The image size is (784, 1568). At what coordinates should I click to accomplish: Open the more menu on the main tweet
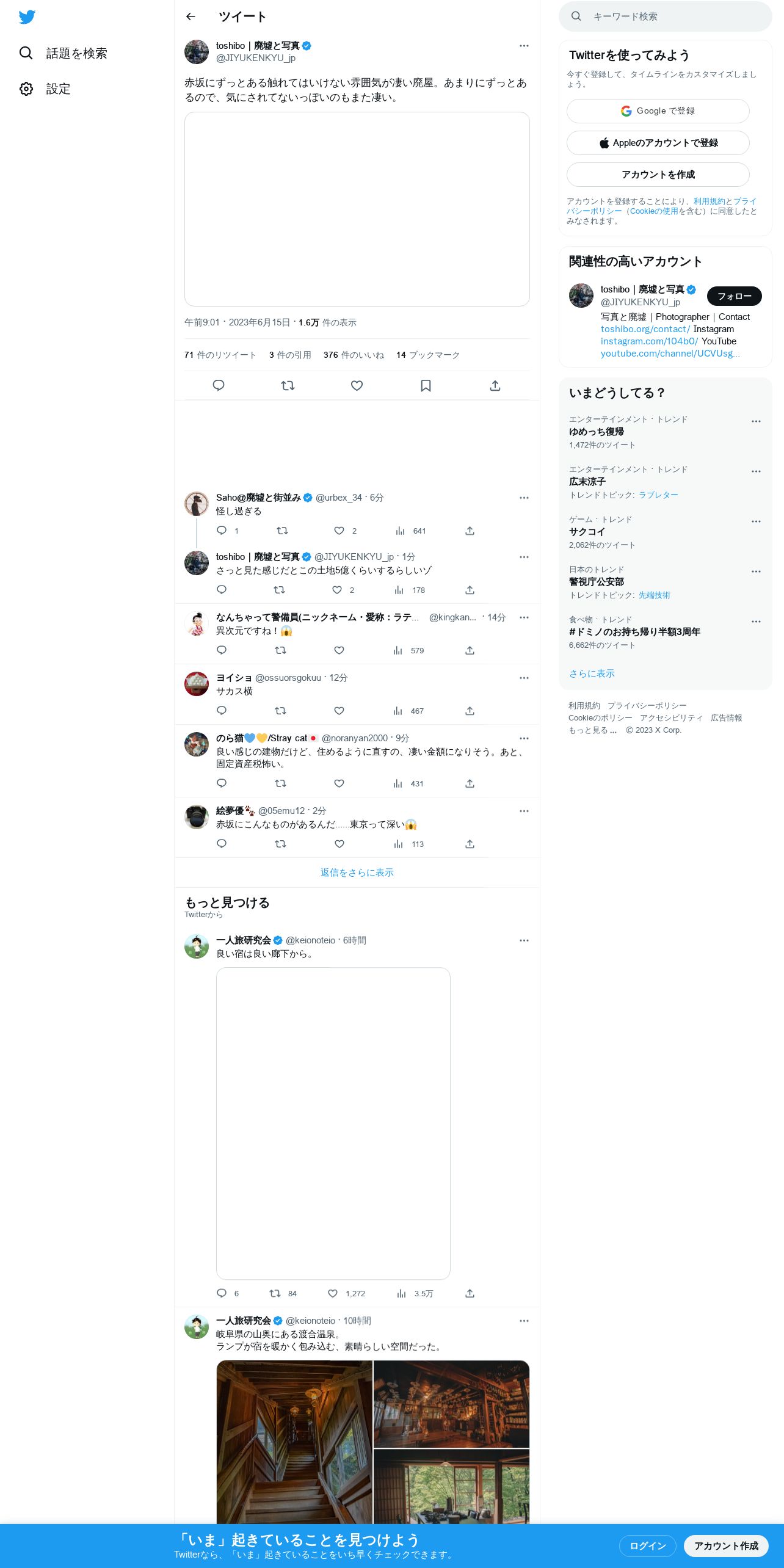click(524, 46)
